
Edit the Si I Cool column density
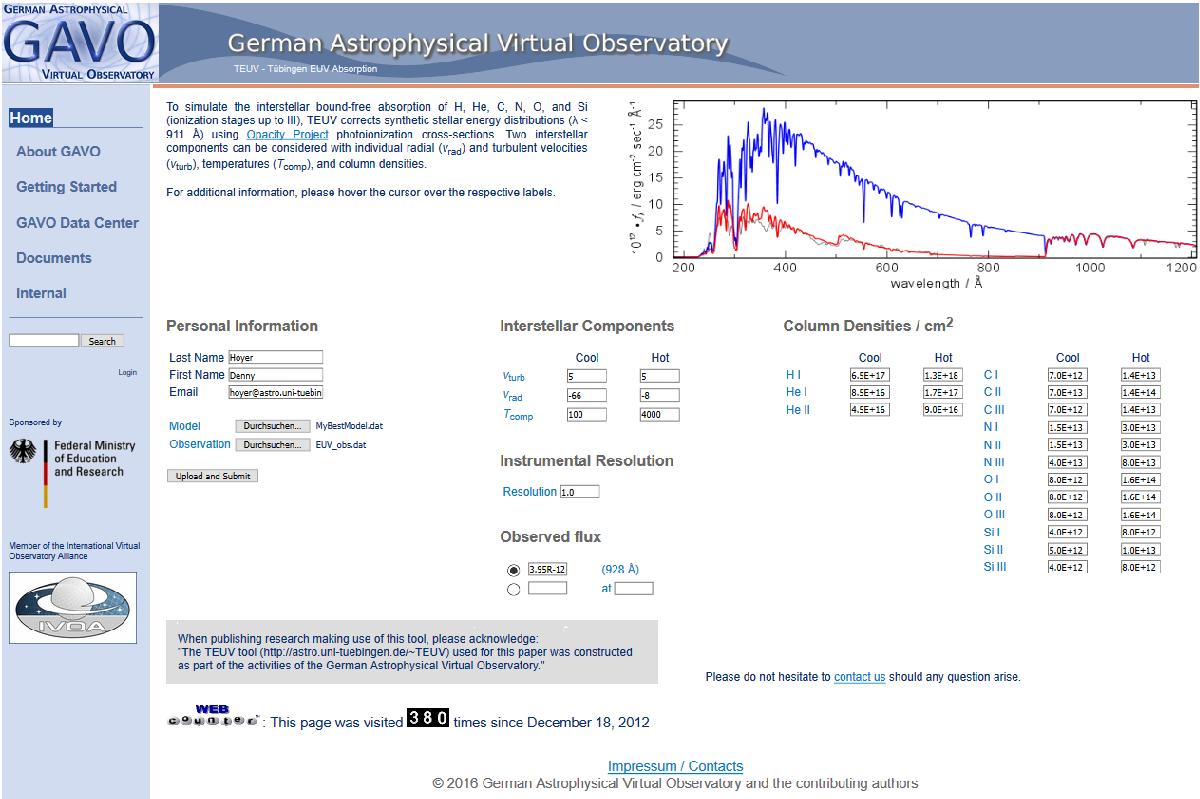[x=1067, y=532]
